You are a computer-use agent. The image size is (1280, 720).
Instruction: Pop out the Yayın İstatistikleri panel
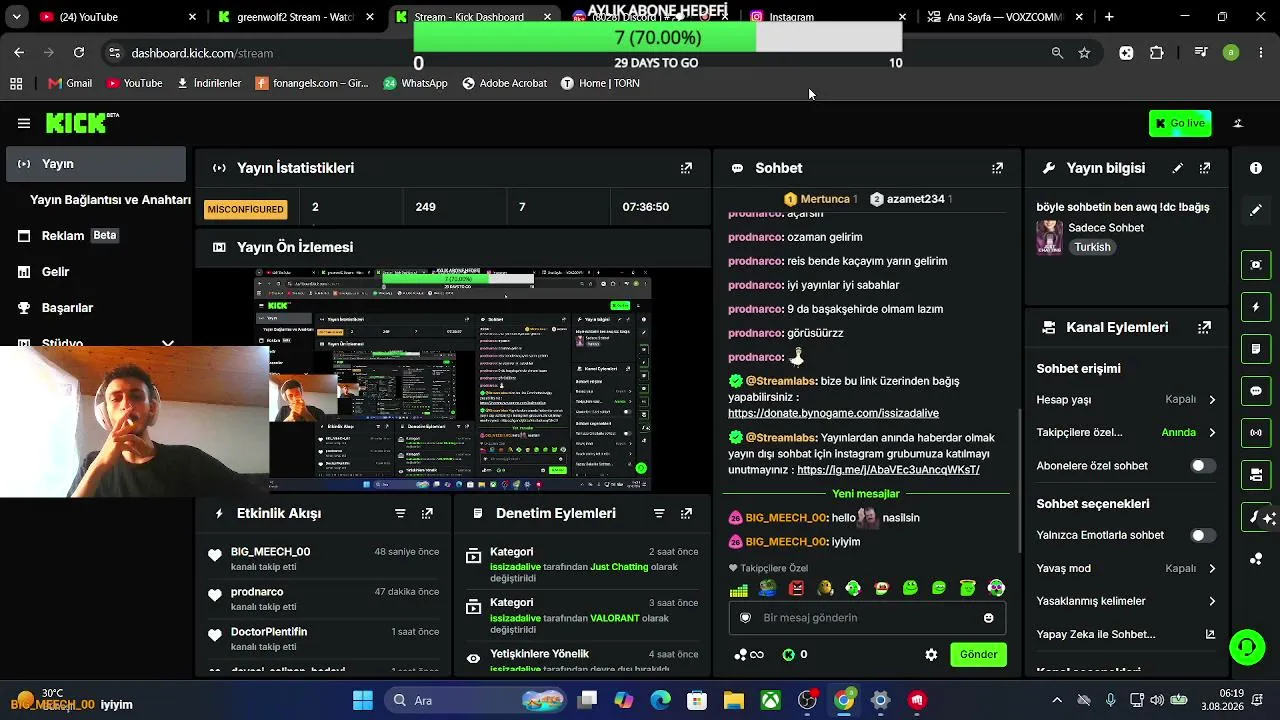686,168
